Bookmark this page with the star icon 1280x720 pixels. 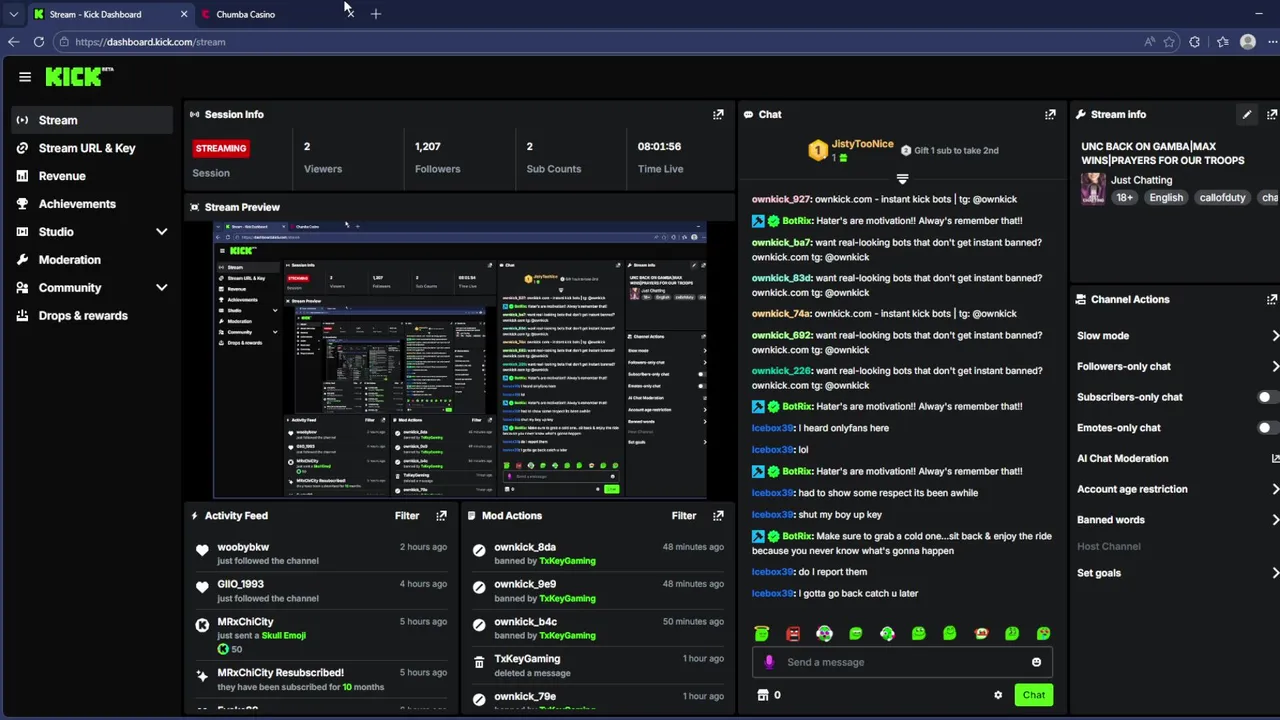(x=1169, y=42)
